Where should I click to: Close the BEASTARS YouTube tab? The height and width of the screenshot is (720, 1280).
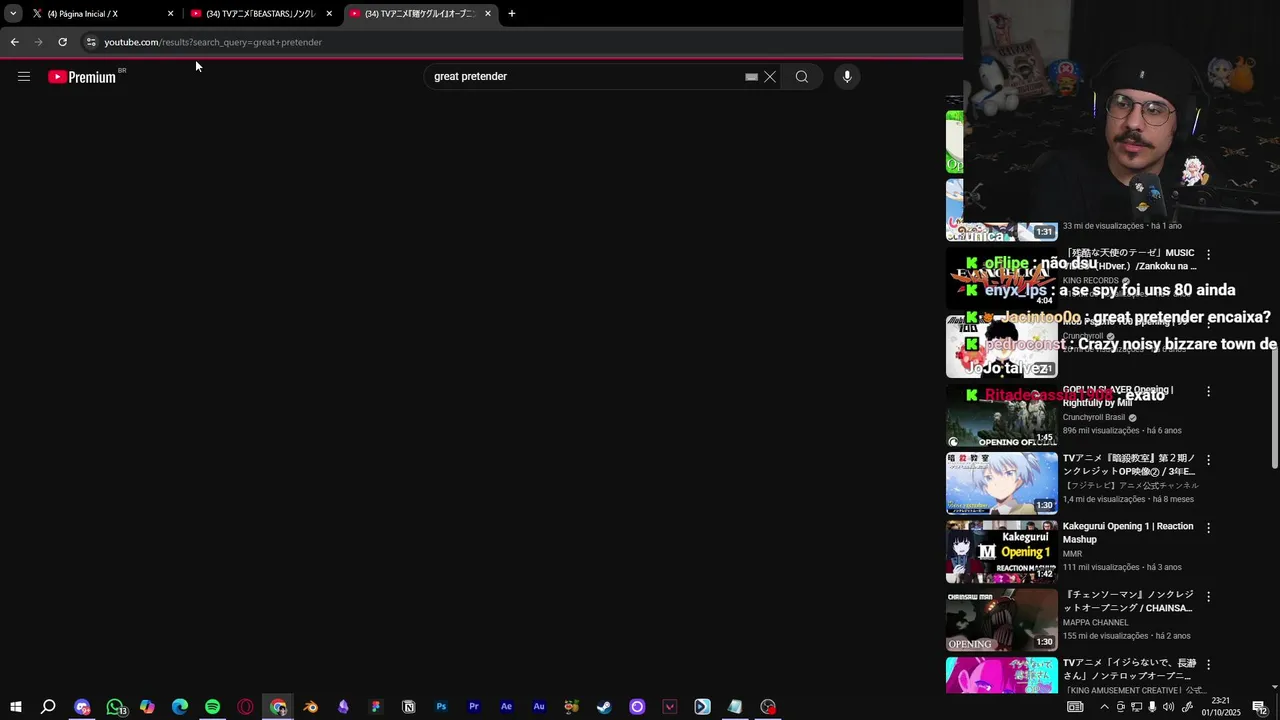tap(329, 14)
